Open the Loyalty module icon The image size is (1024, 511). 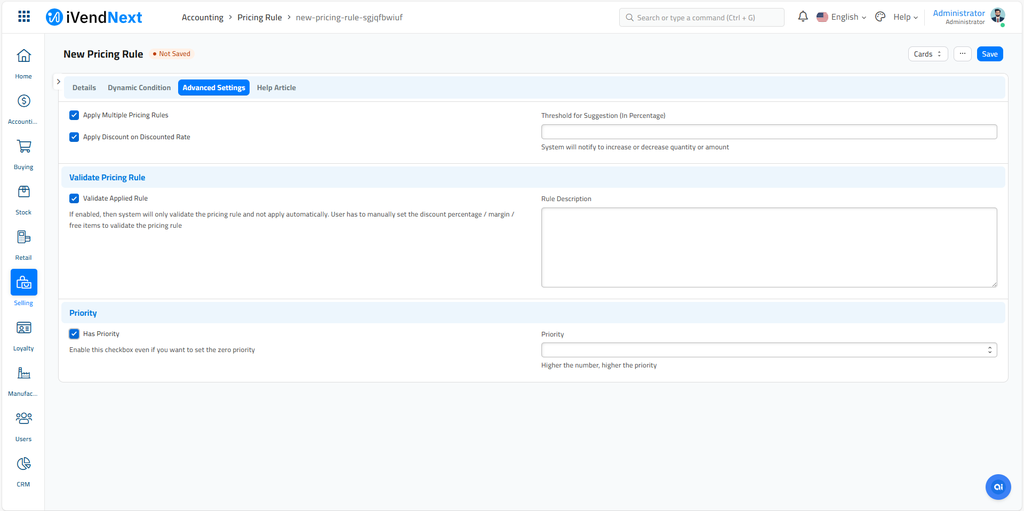point(23,328)
